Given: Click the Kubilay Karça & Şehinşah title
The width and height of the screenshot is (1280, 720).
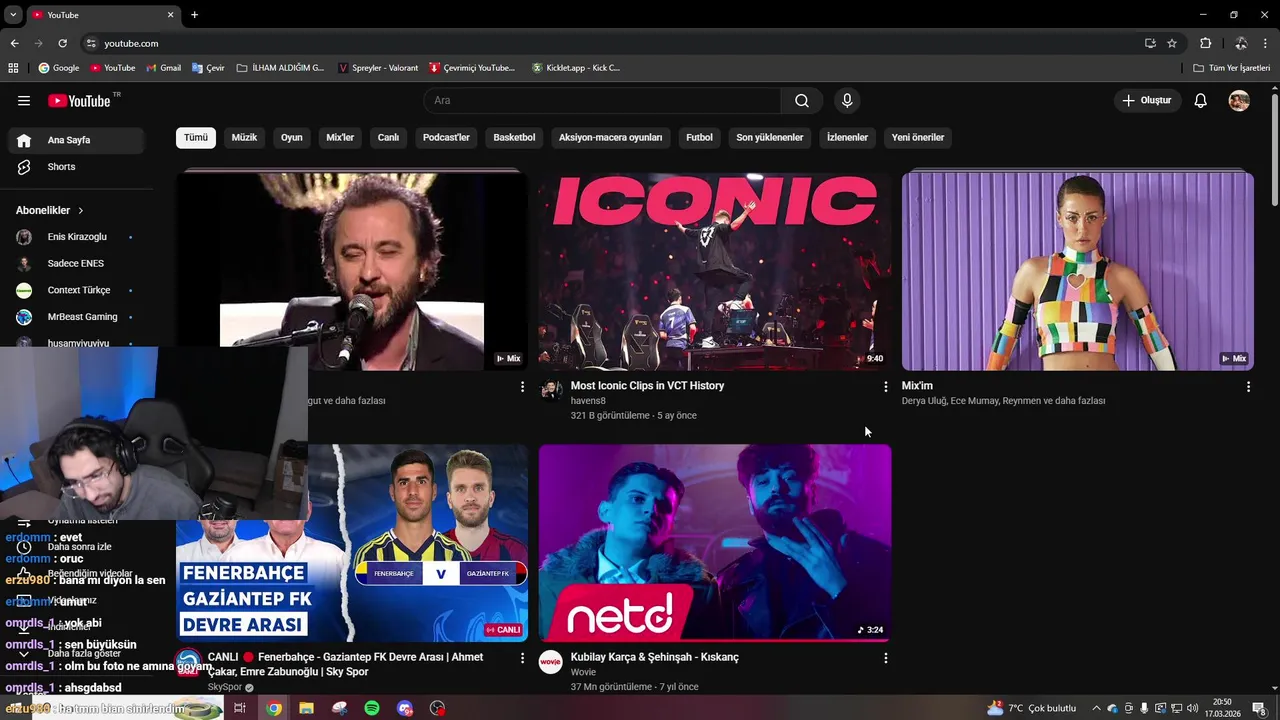Looking at the screenshot, I should 654,657.
